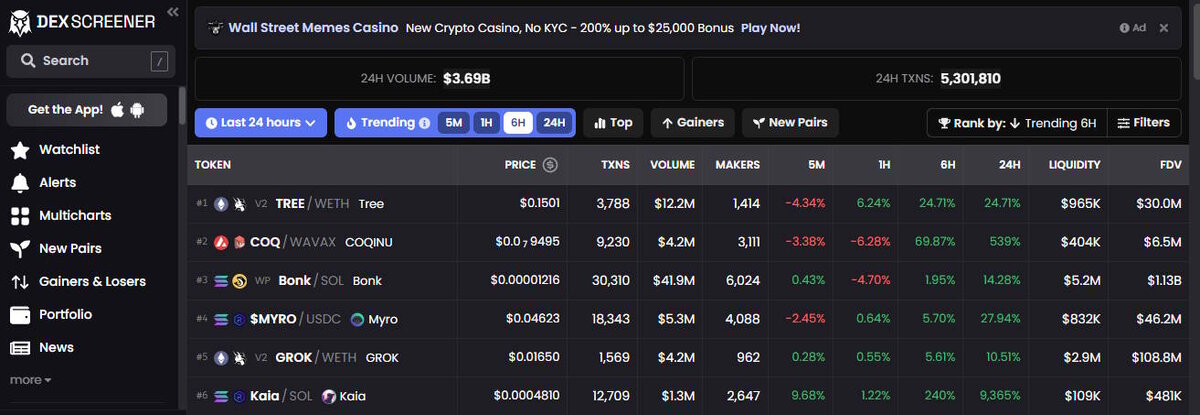Switch to the Top view
This screenshot has width=1200, height=415.
tap(613, 123)
